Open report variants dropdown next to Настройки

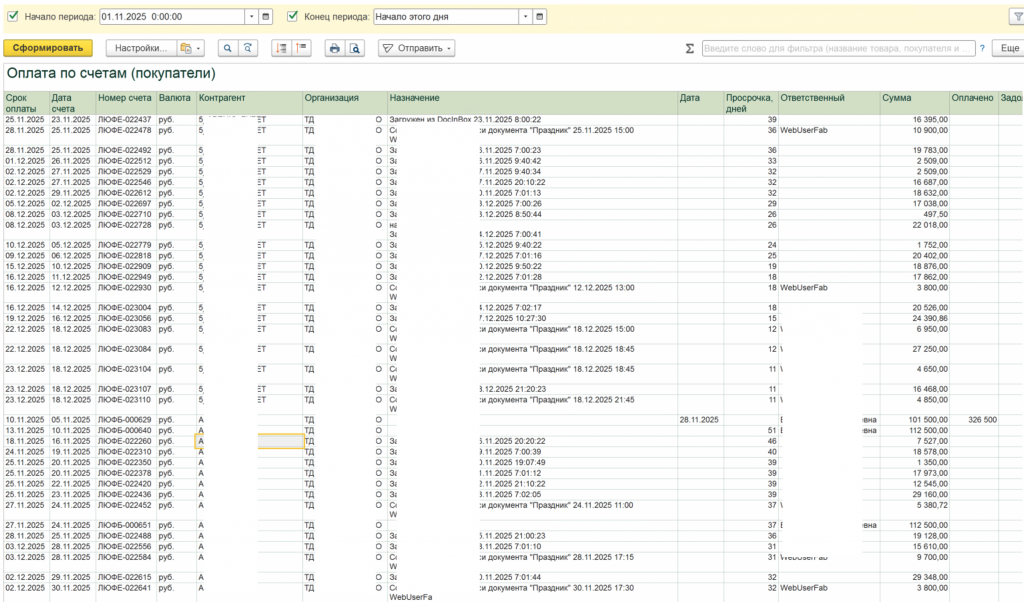[x=189, y=48]
